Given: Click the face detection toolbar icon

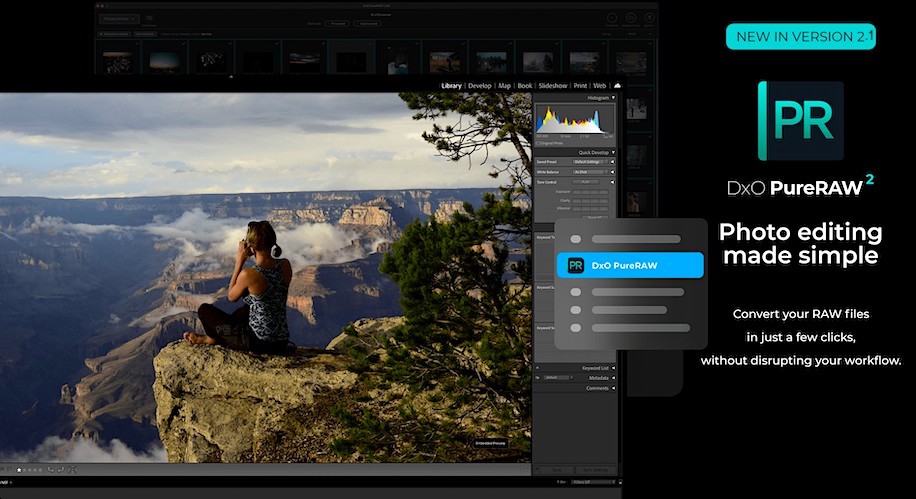Looking at the screenshot, I should tap(72, 469).
